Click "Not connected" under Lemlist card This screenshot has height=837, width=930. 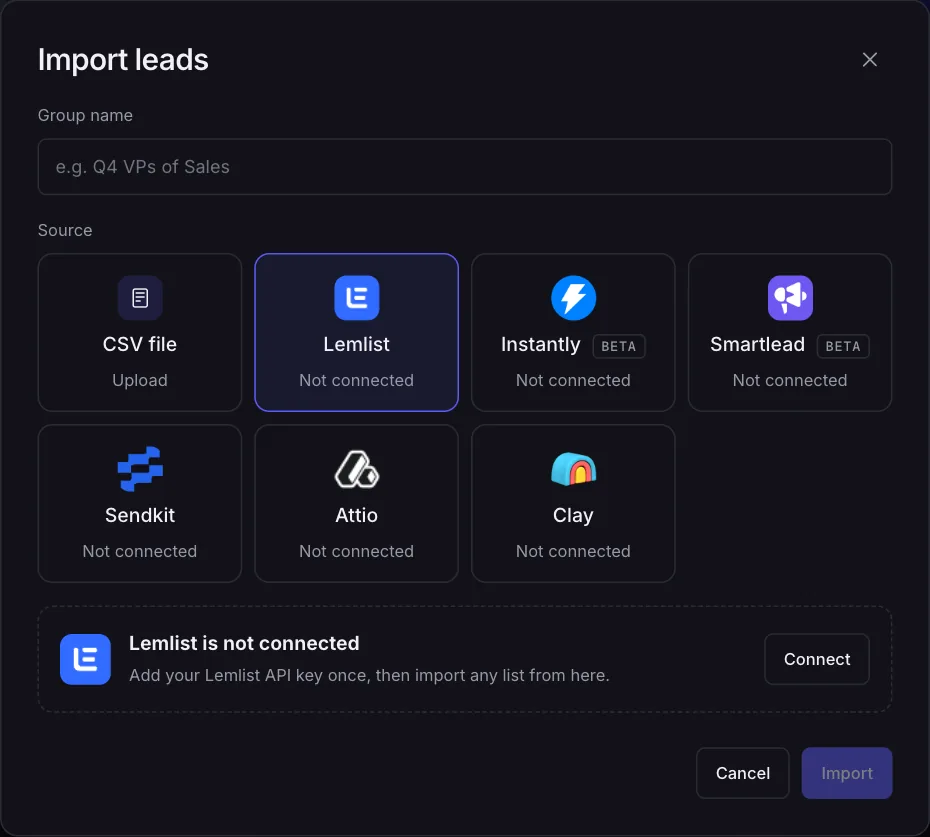coord(356,380)
